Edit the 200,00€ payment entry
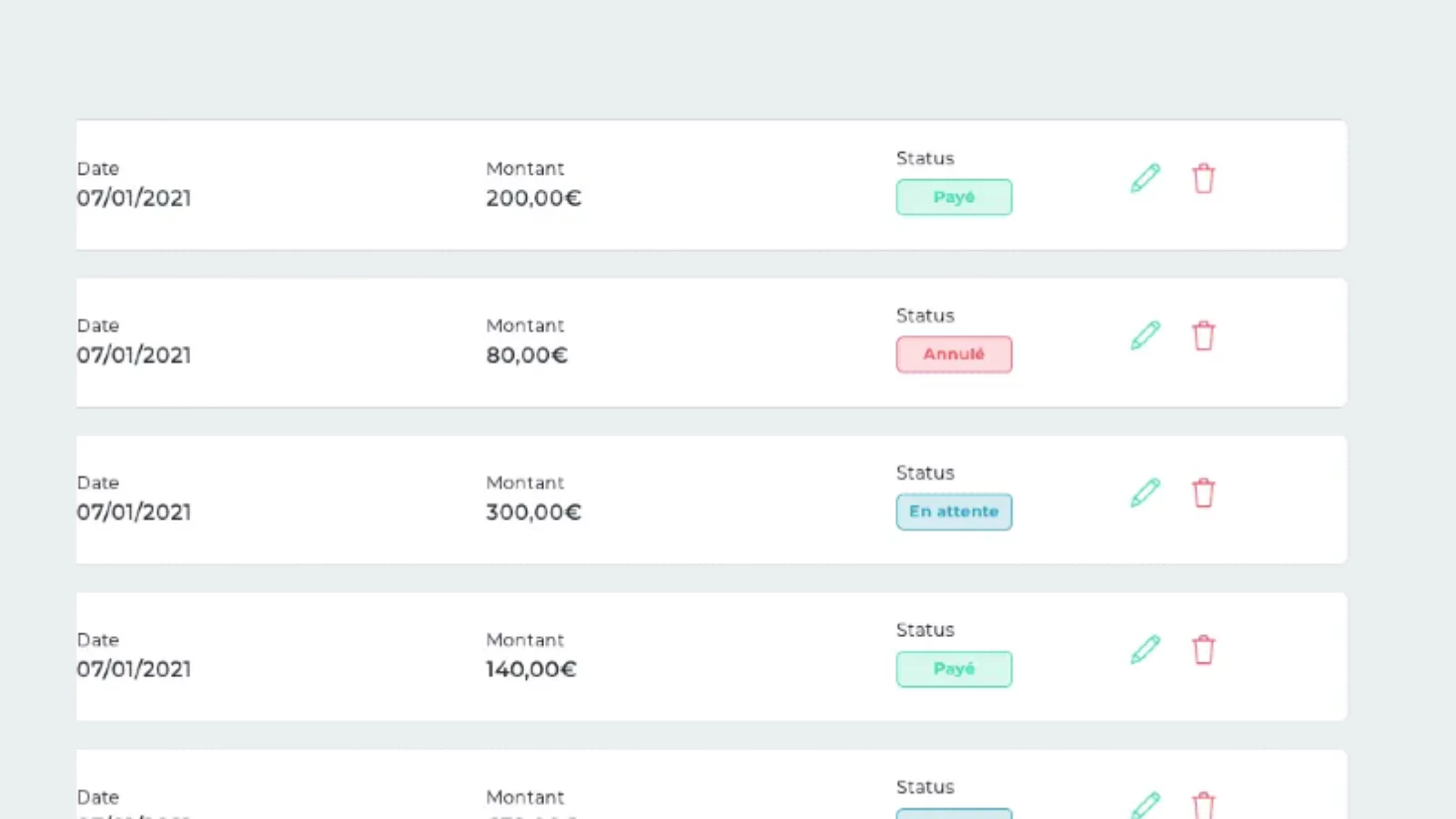Screen dimensions: 1456x819 pyautogui.click(x=1145, y=178)
